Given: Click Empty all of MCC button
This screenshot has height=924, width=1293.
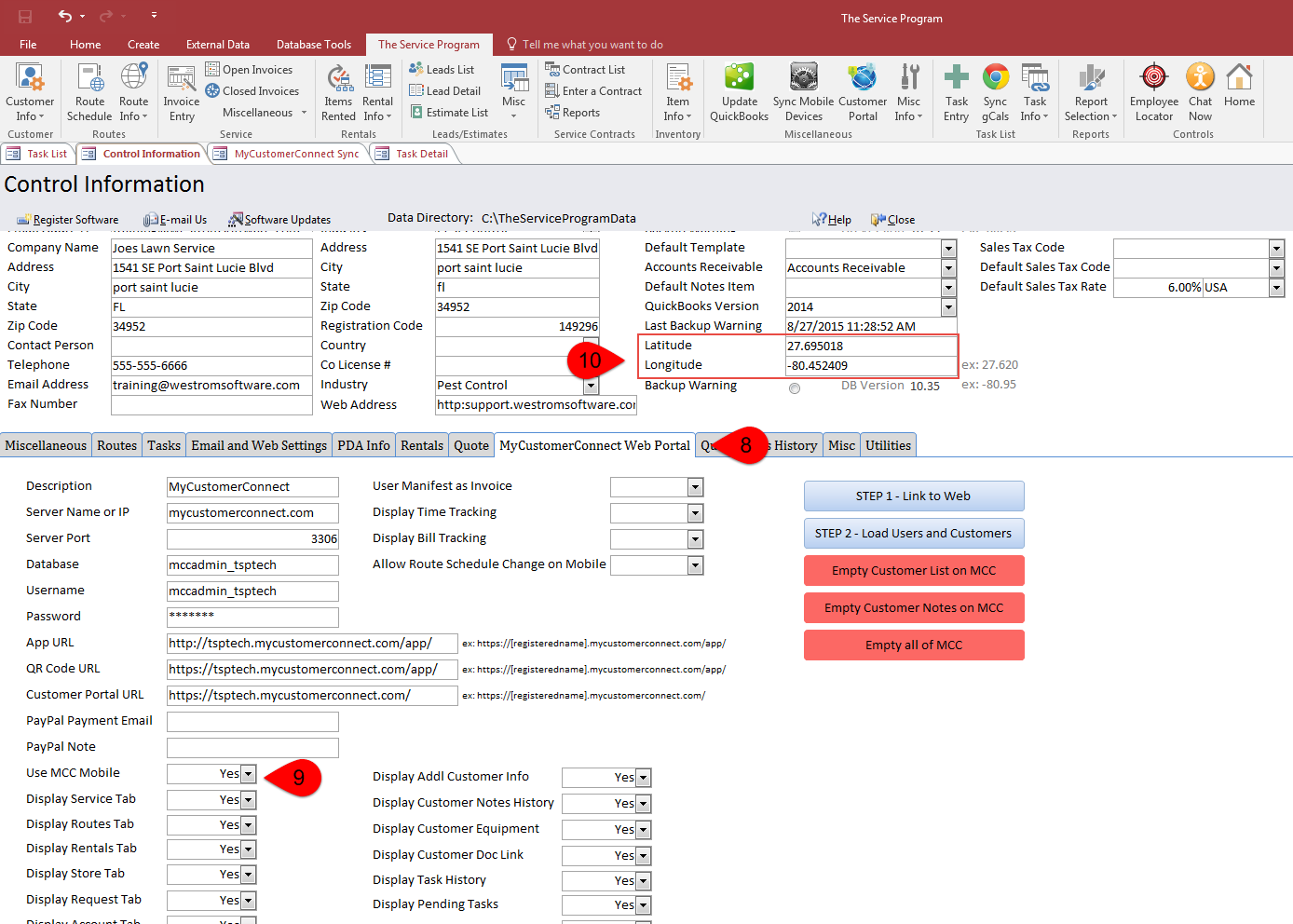Looking at the screenshot, I should 914,645.
